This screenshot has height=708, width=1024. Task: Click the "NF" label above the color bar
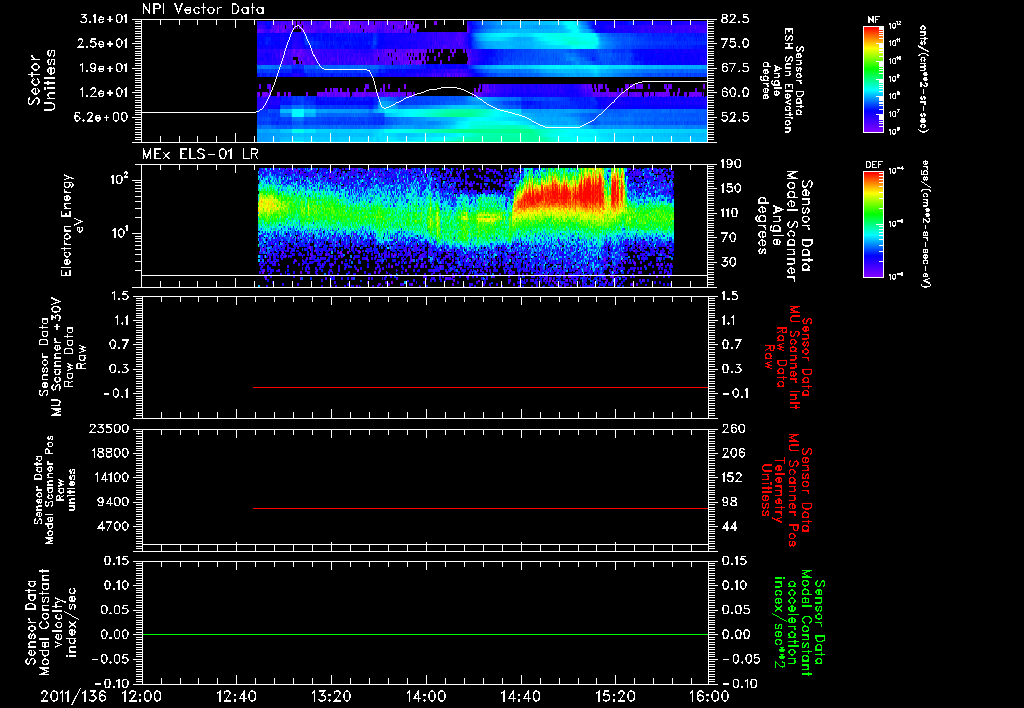[x=873, y=20]
